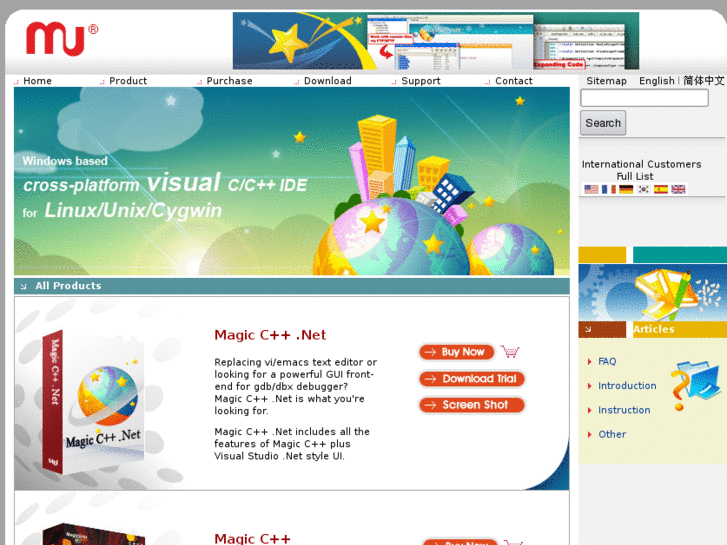The image size is (727, 545).
Task: Click the question mark folder icon in Articles
Action: point(695,385)
